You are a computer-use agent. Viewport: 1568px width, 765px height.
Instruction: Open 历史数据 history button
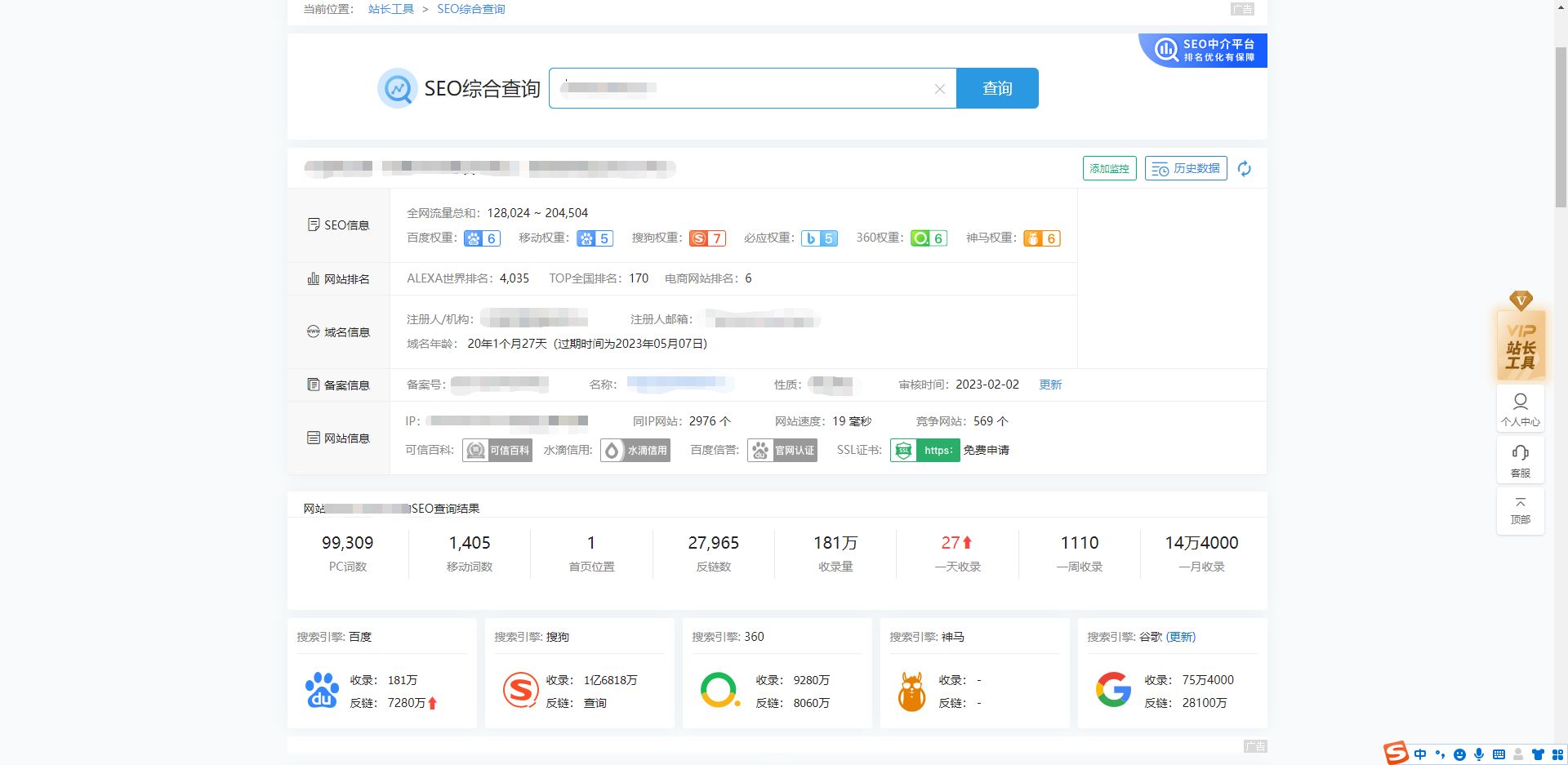(x=1186, y=168)
